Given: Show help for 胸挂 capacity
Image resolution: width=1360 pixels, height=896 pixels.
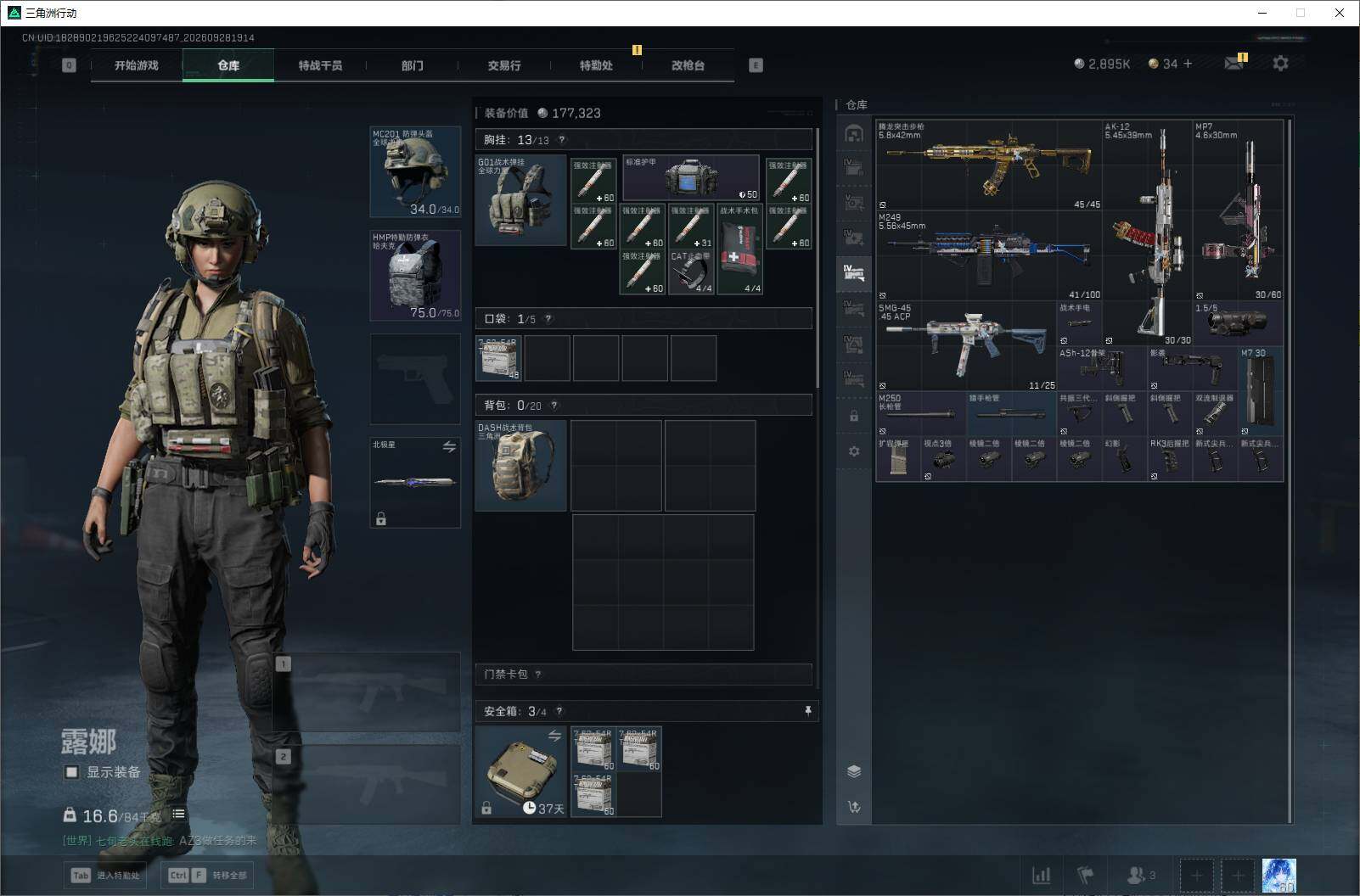Looking at the screenshot, I should 561,140.
